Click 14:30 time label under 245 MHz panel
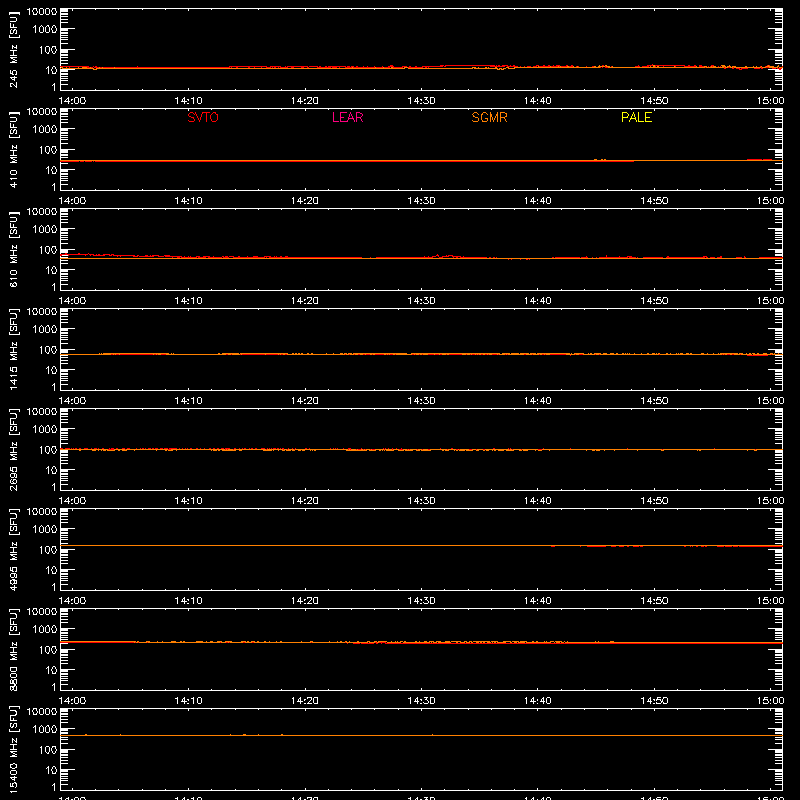The height and width of the screenshot is (800, 800). coord(421,101)
